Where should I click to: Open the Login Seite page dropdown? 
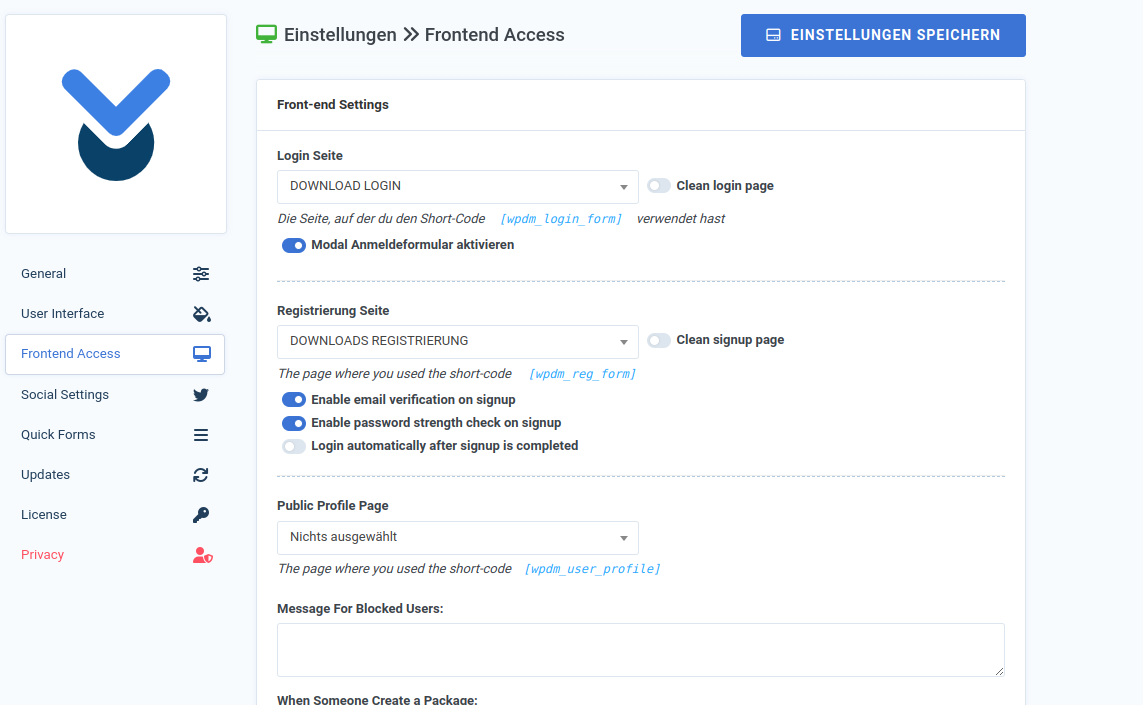pos(457,187)
